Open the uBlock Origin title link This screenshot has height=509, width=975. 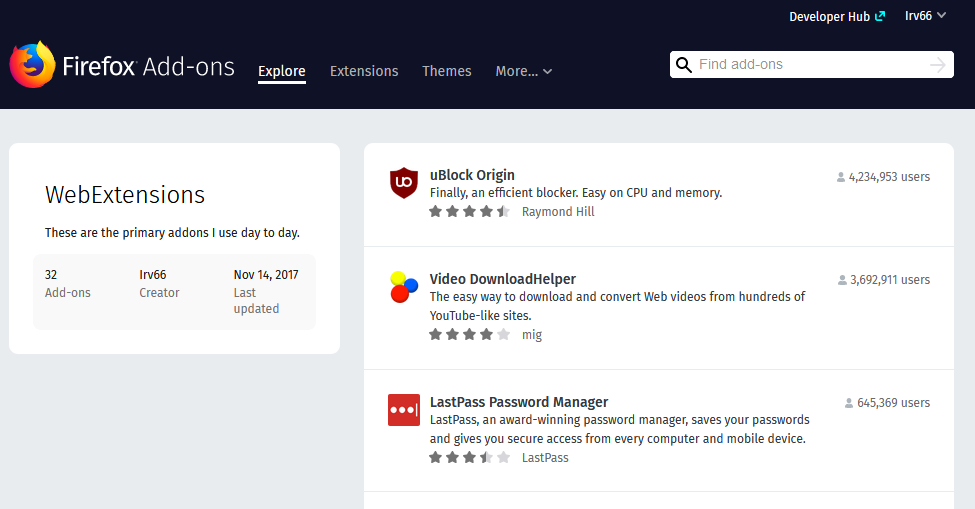click(472, 175)
